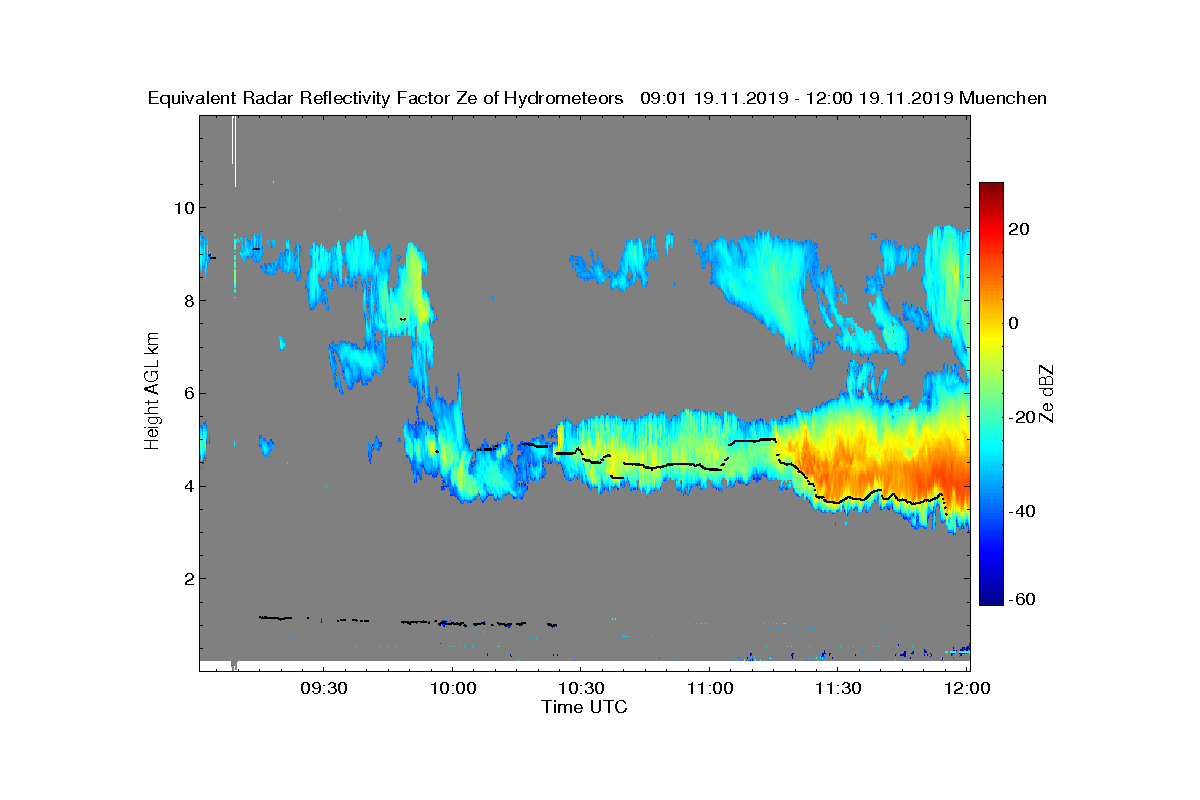Click the height tick label 8
The image size is (1200, 800).
click(x=188, y=301)
